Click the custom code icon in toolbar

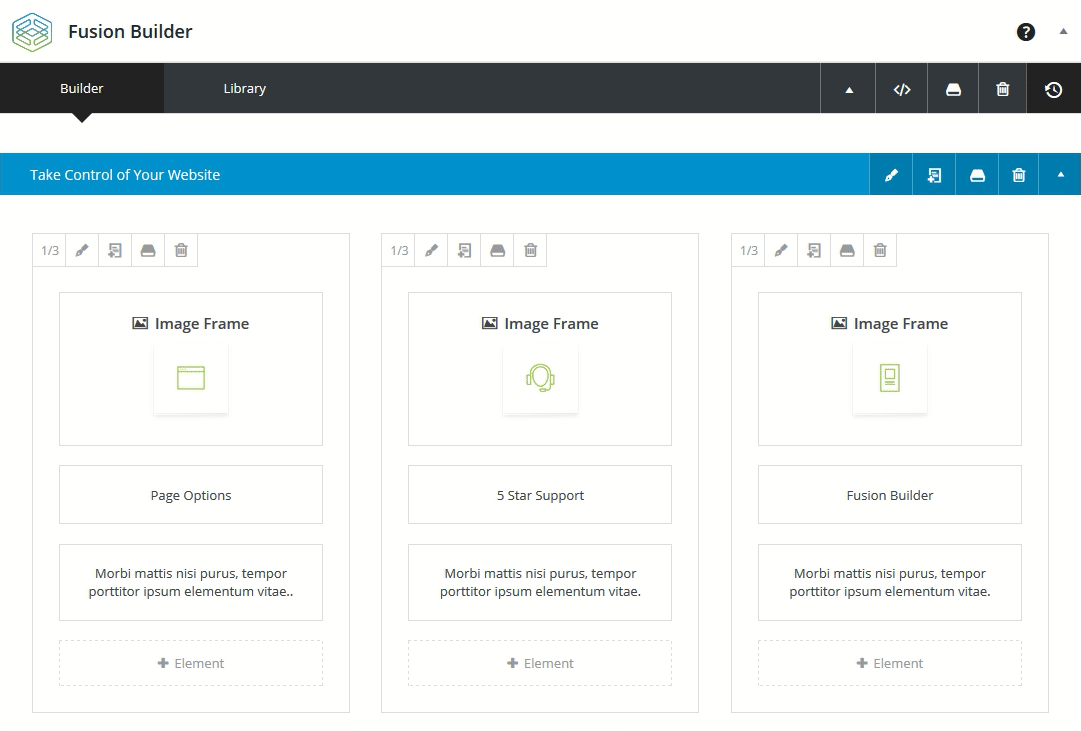(901, 89)
